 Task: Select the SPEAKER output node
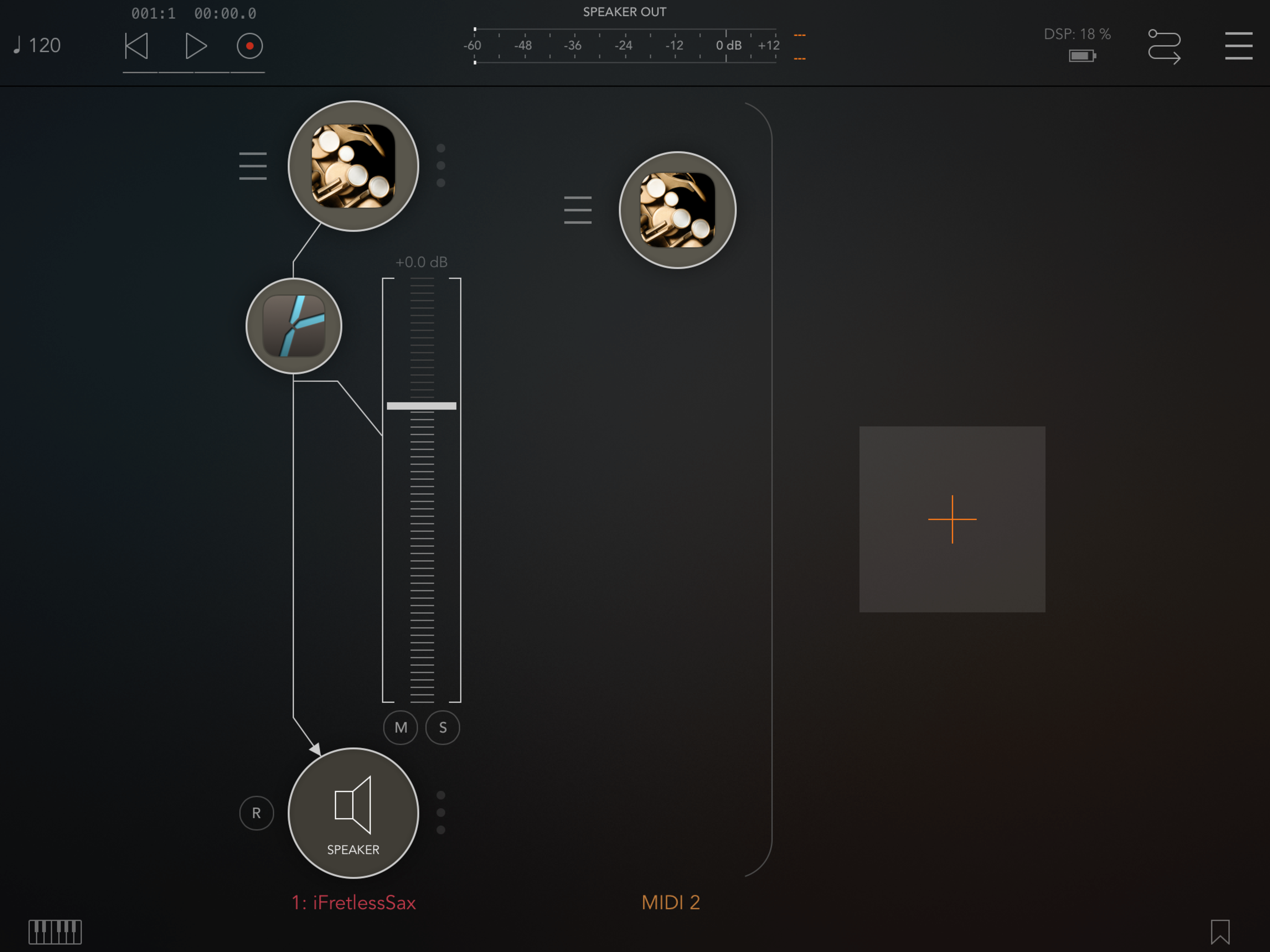point(353,813)
